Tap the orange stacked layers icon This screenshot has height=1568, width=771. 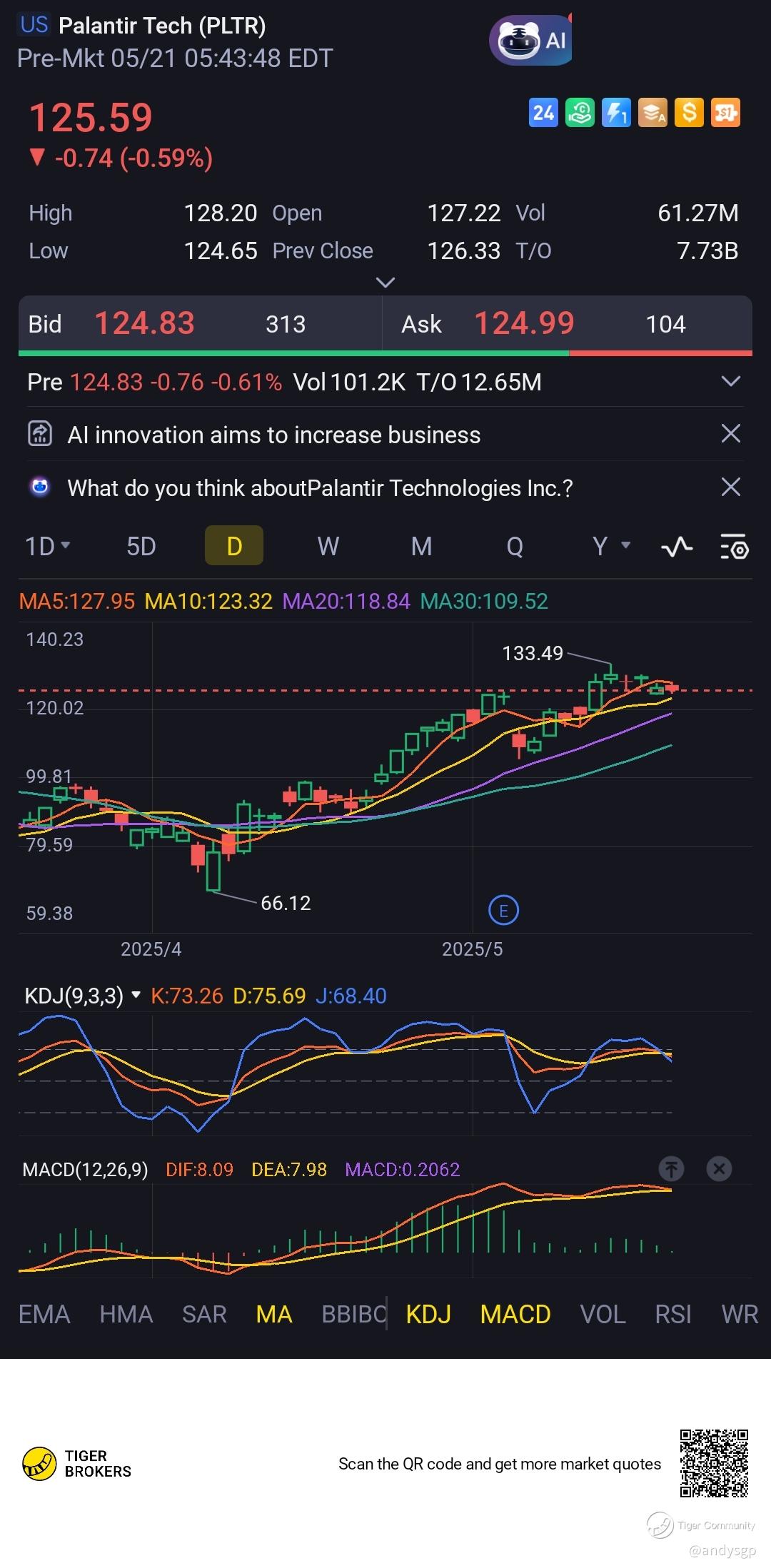tap(652, 113)
